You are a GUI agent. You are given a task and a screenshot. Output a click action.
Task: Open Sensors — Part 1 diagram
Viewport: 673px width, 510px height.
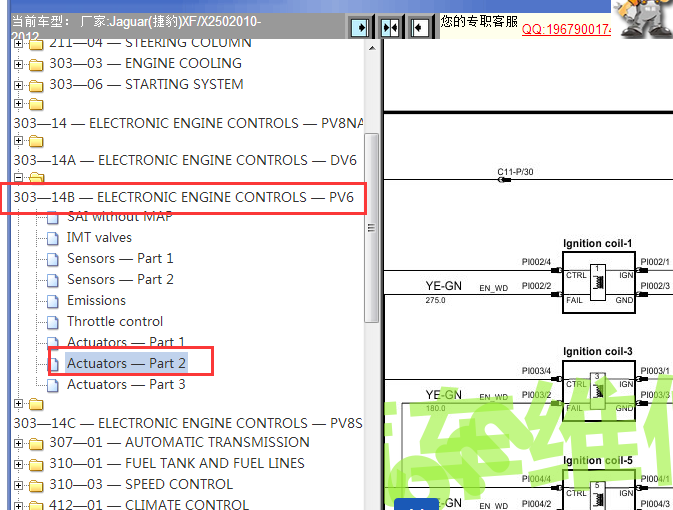120,258
